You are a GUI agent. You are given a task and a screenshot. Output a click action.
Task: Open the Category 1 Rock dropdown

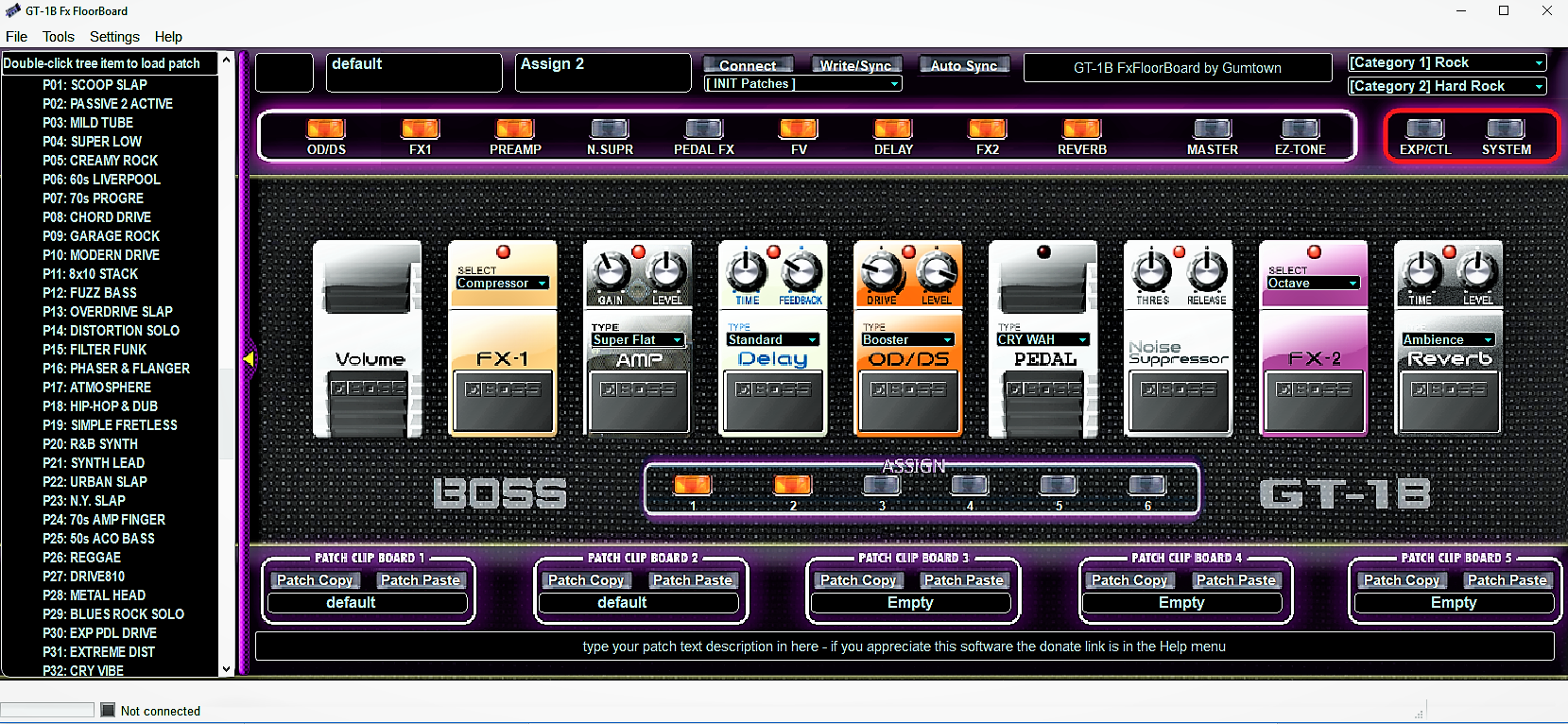tap(1447, 63)
